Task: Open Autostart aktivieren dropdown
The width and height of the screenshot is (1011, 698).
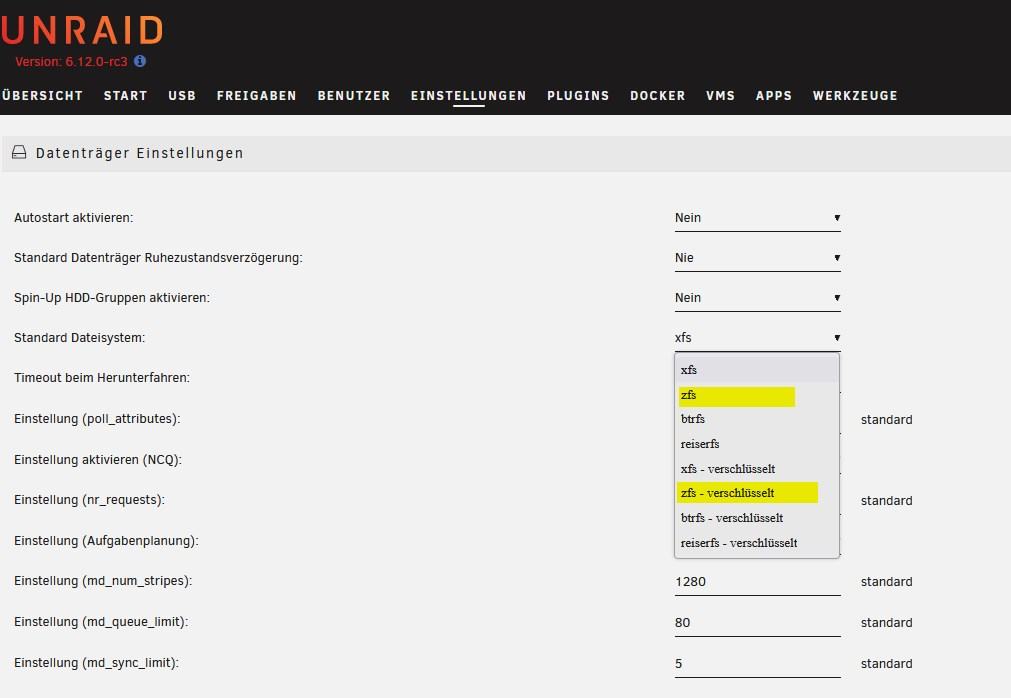Action: 758,218
